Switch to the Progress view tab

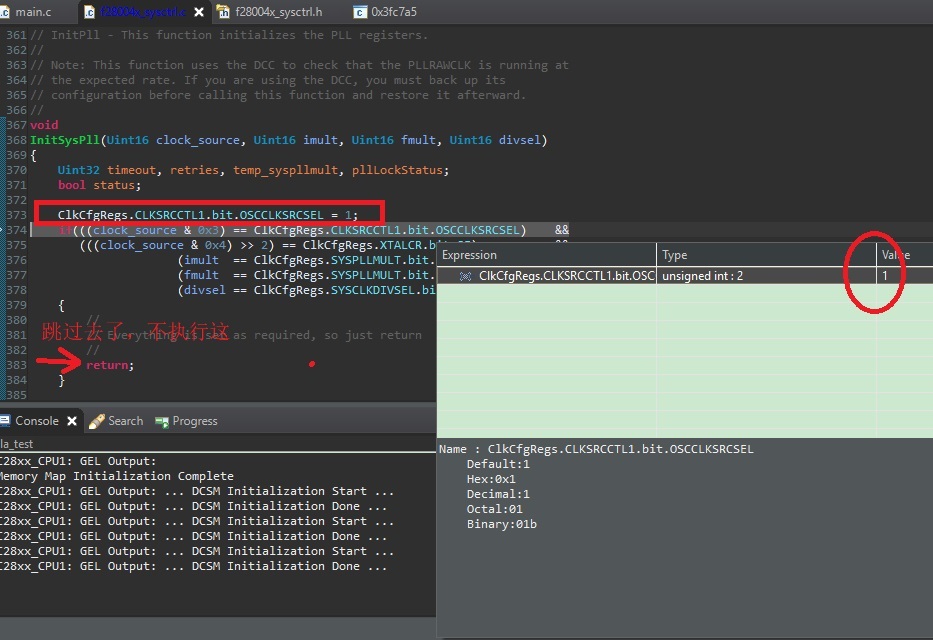pyautogui.click(x=186, y=421)
